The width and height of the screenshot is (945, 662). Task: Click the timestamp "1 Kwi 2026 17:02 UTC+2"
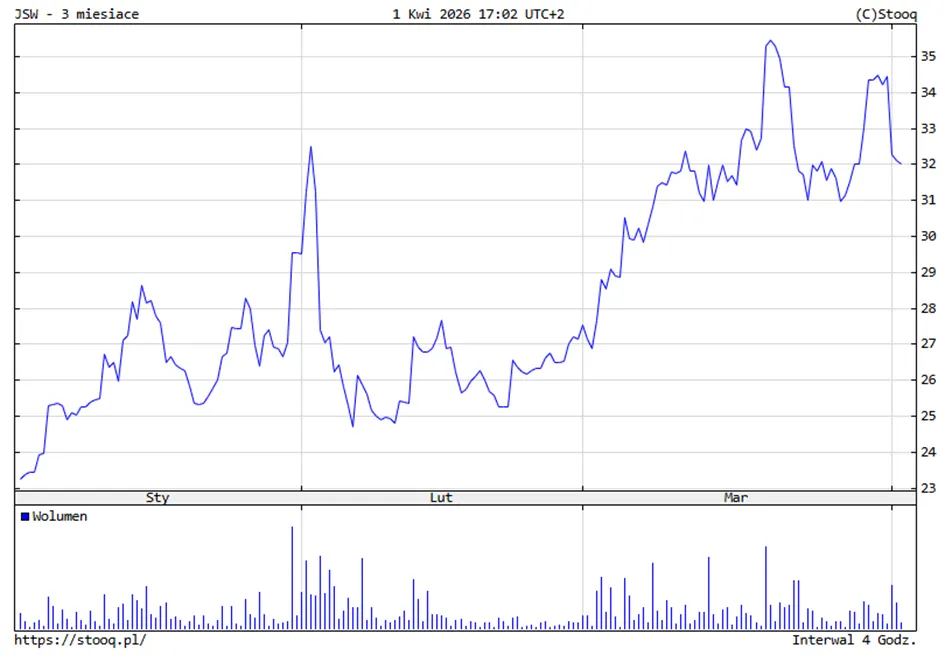(479, 14)
